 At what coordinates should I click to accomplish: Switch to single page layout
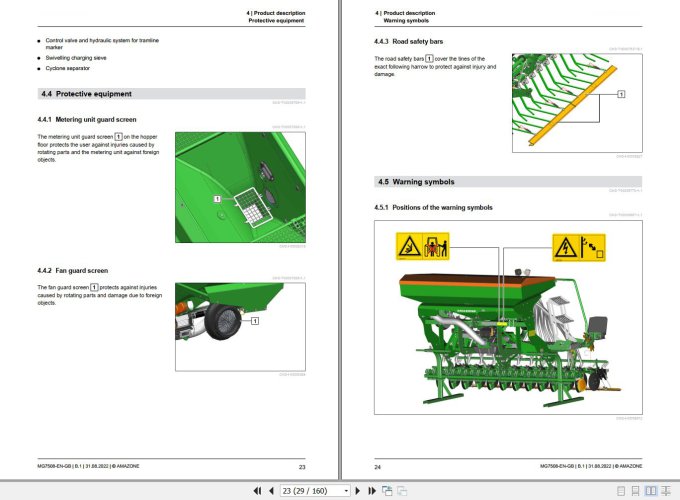pos(621,491)
